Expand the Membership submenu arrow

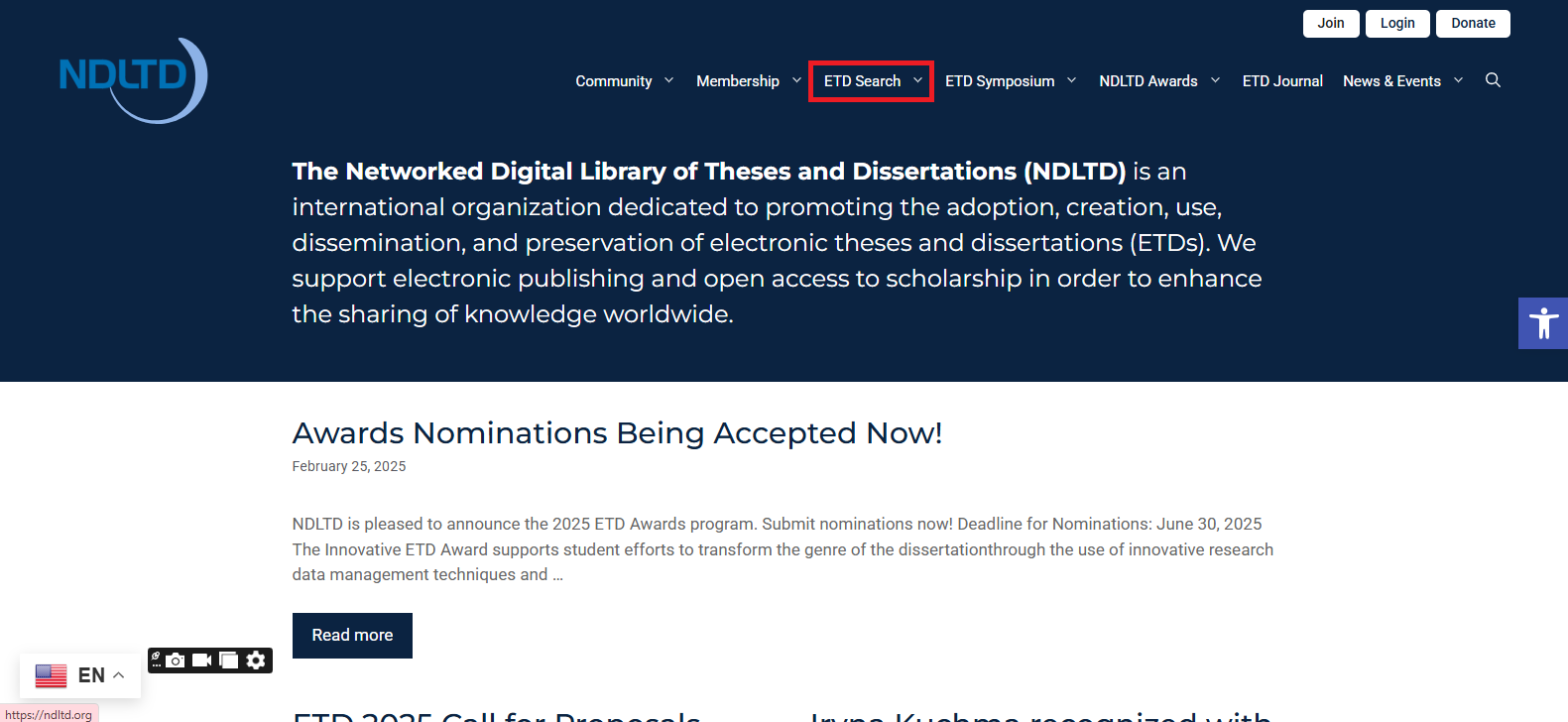coord(796,80)
